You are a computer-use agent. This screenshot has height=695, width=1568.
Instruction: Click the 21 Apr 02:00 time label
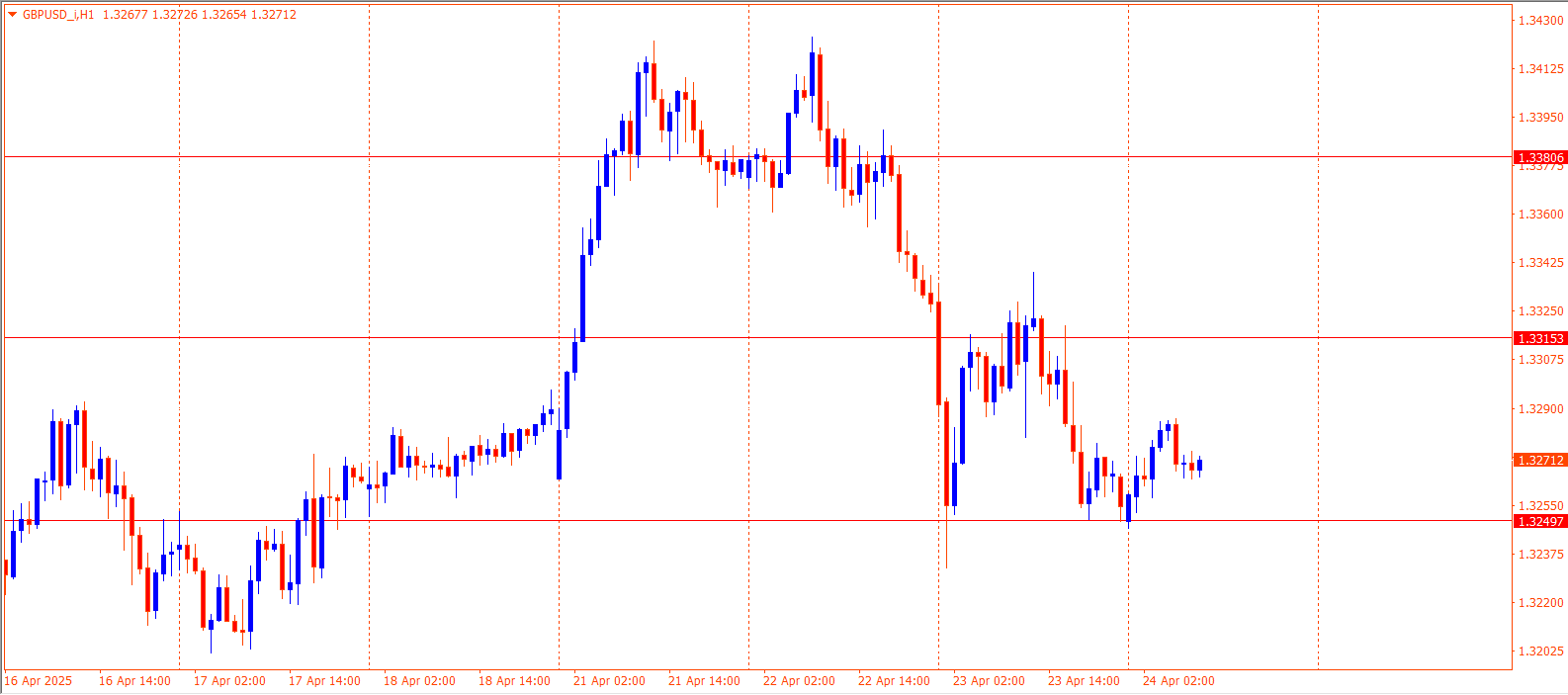pyautogui.click(x=609, y=681)
